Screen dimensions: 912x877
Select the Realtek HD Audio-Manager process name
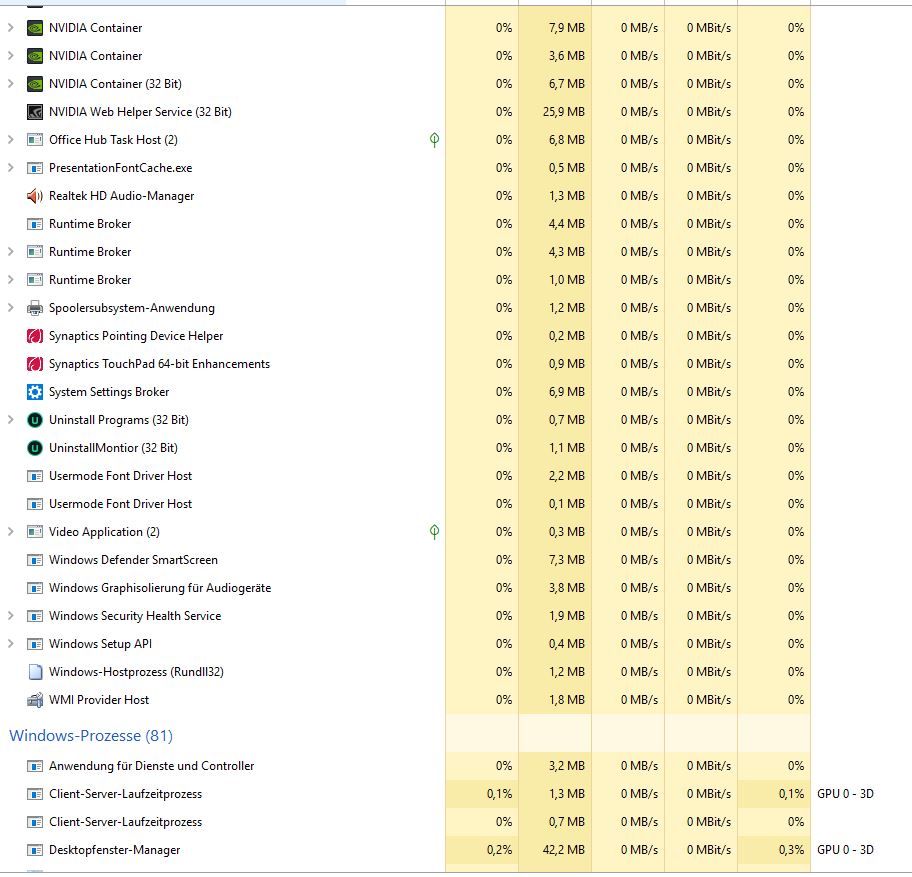[x=122, y=196]
